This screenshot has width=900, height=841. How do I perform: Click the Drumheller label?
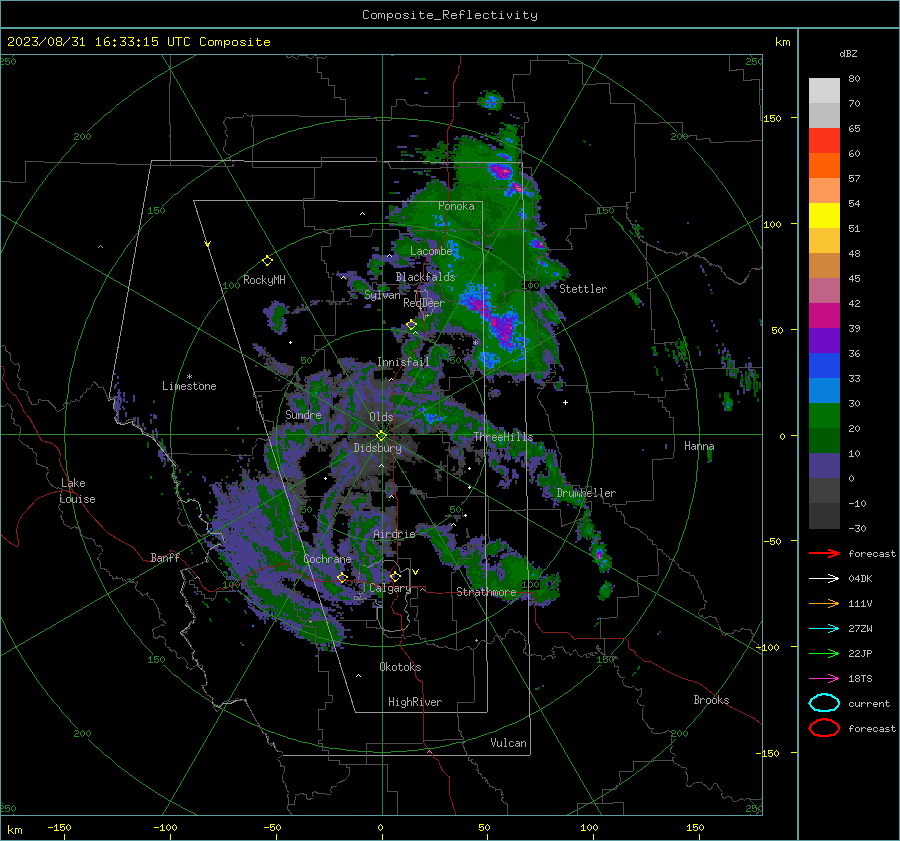pos(586,493)
